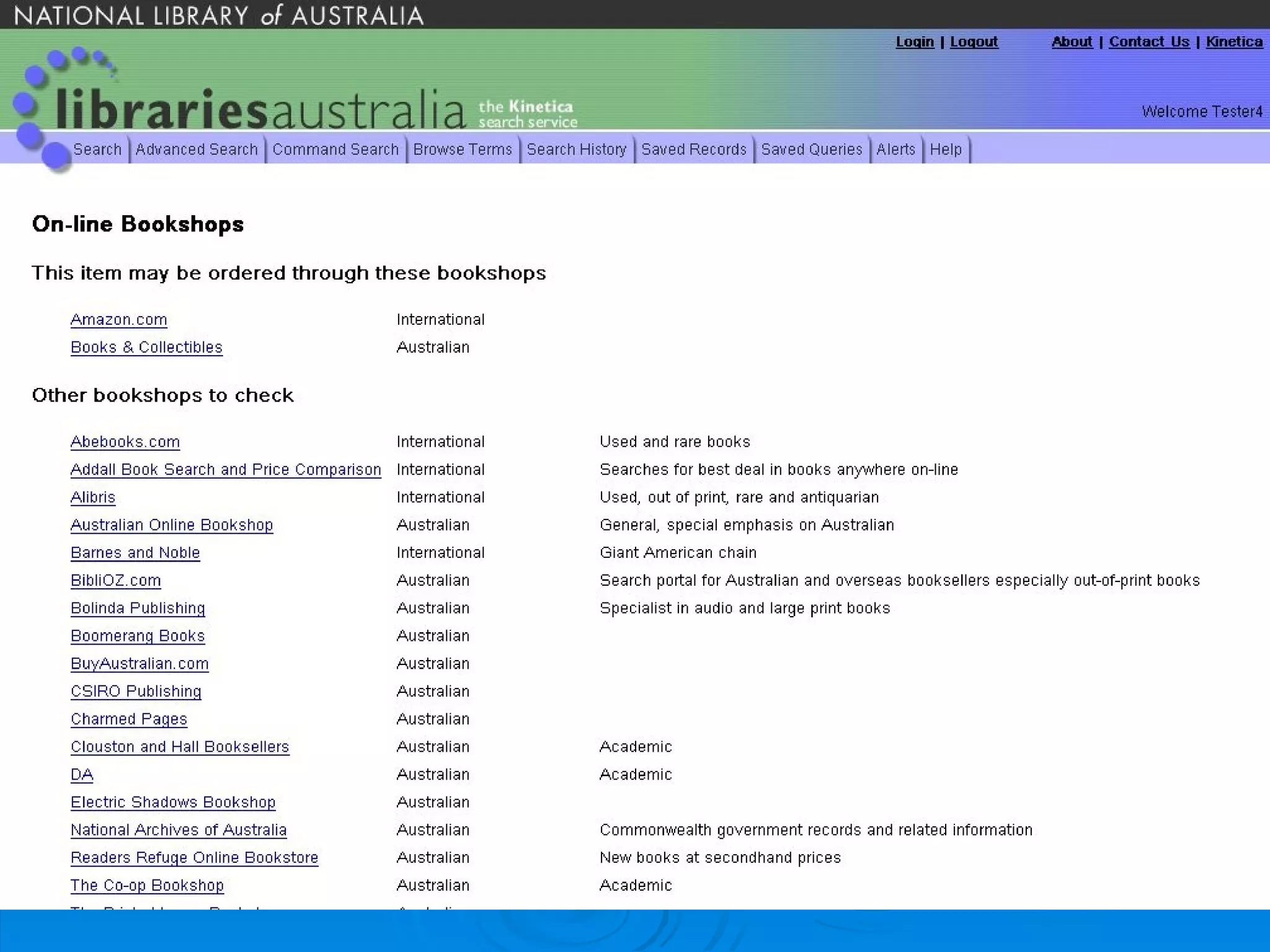This screenshot has width=1270, height=952.
Task: Open National Archives of Australia link
Action: click(x=179, y=830)
